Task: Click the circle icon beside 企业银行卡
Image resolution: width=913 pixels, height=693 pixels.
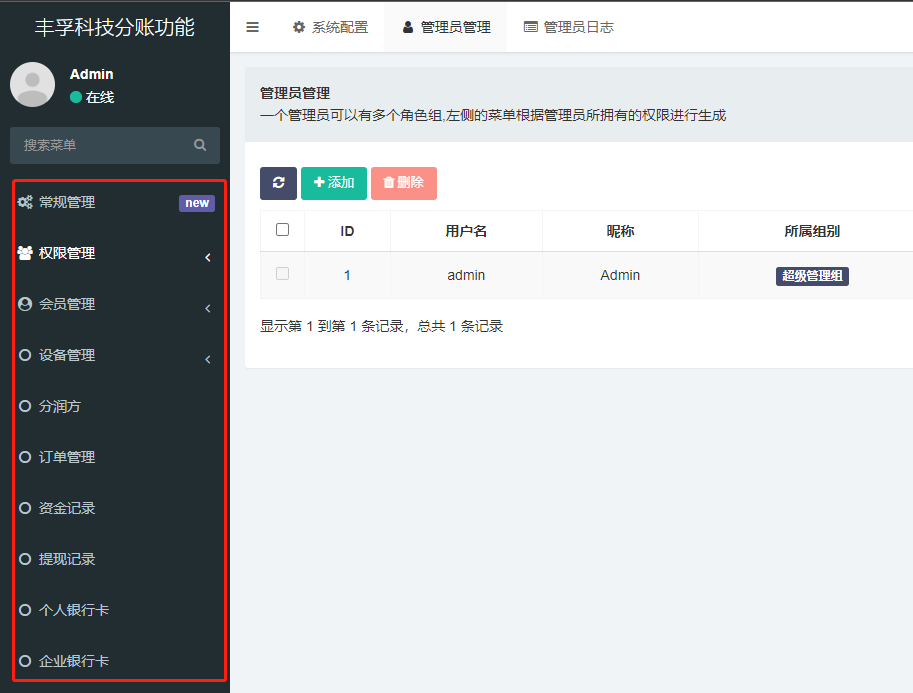Action: 25,661
